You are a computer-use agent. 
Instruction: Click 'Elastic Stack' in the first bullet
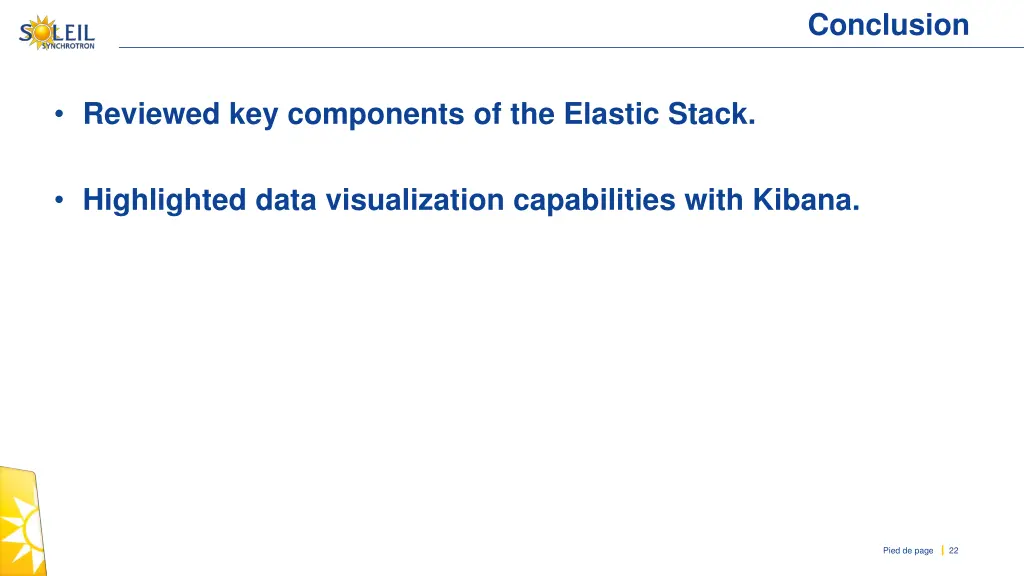click(659, 114)
